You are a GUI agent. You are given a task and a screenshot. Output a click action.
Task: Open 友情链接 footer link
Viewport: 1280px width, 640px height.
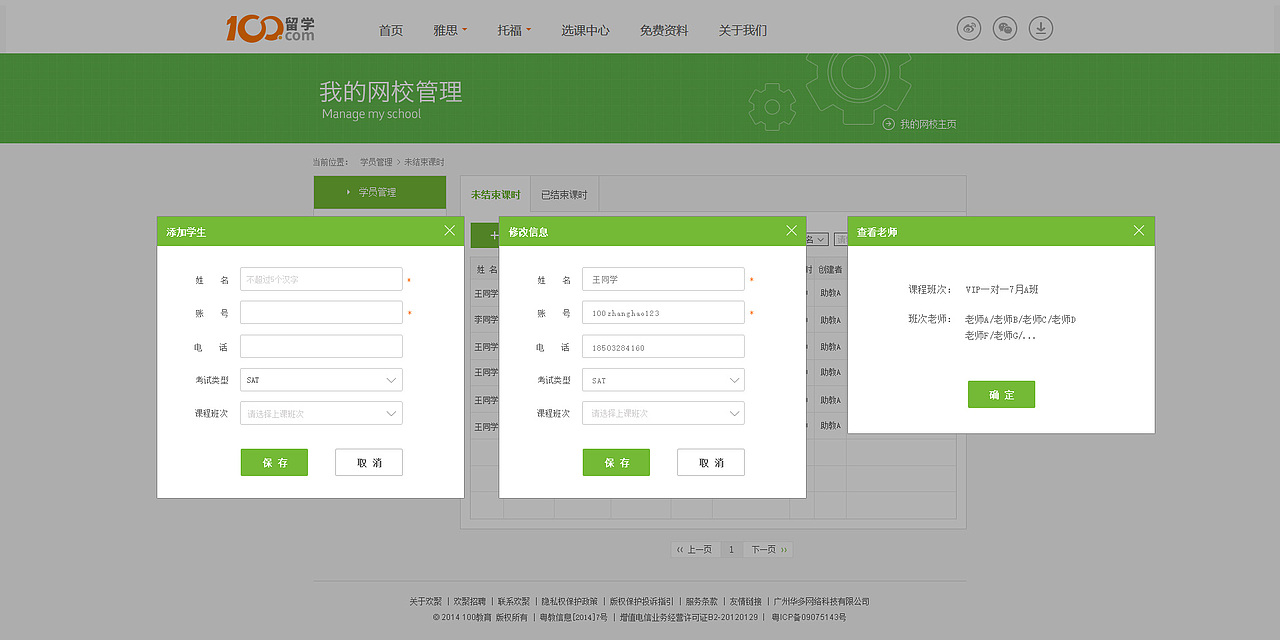click(x=745, y=602)
